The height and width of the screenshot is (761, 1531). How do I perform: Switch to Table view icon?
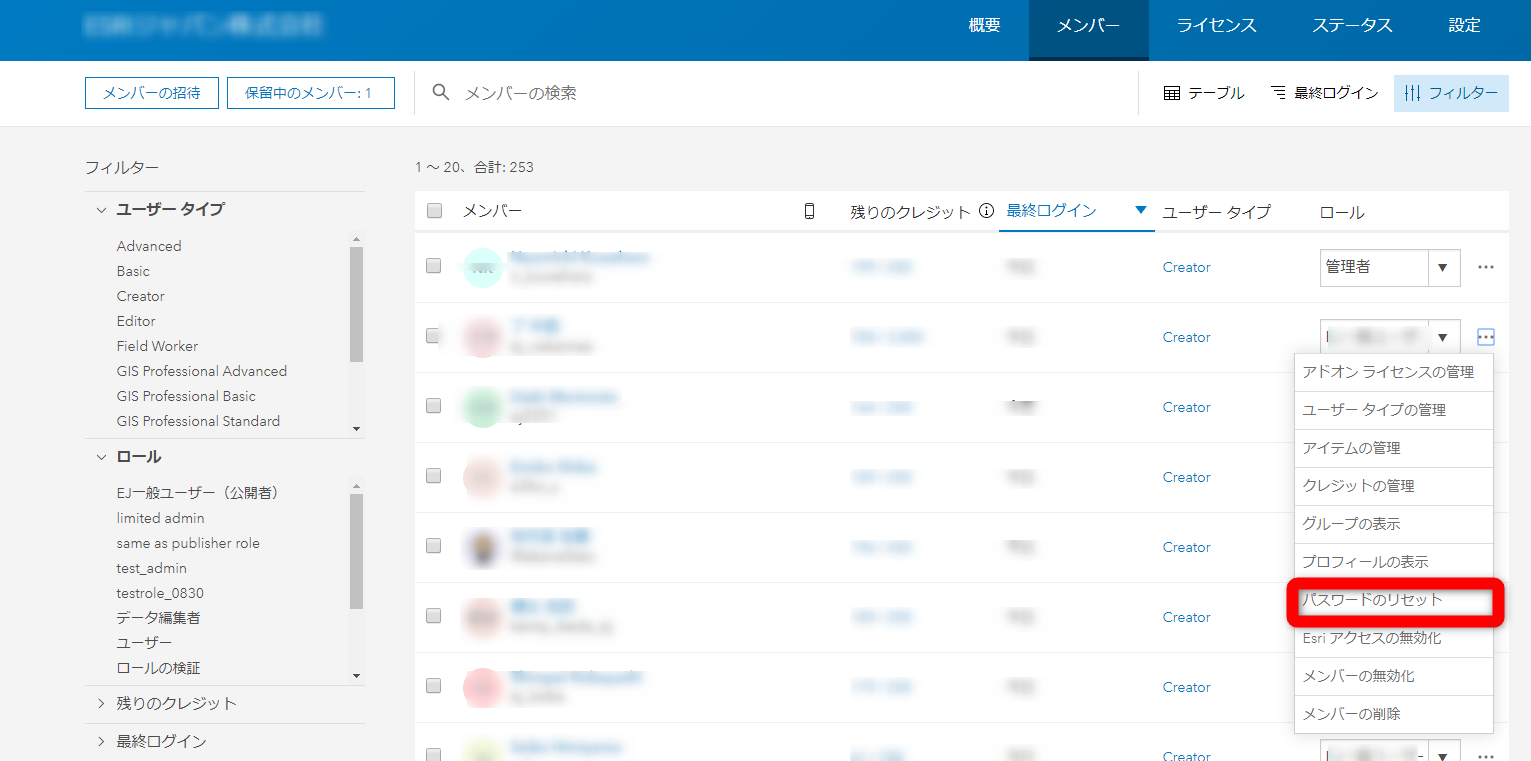point(1172,93)
